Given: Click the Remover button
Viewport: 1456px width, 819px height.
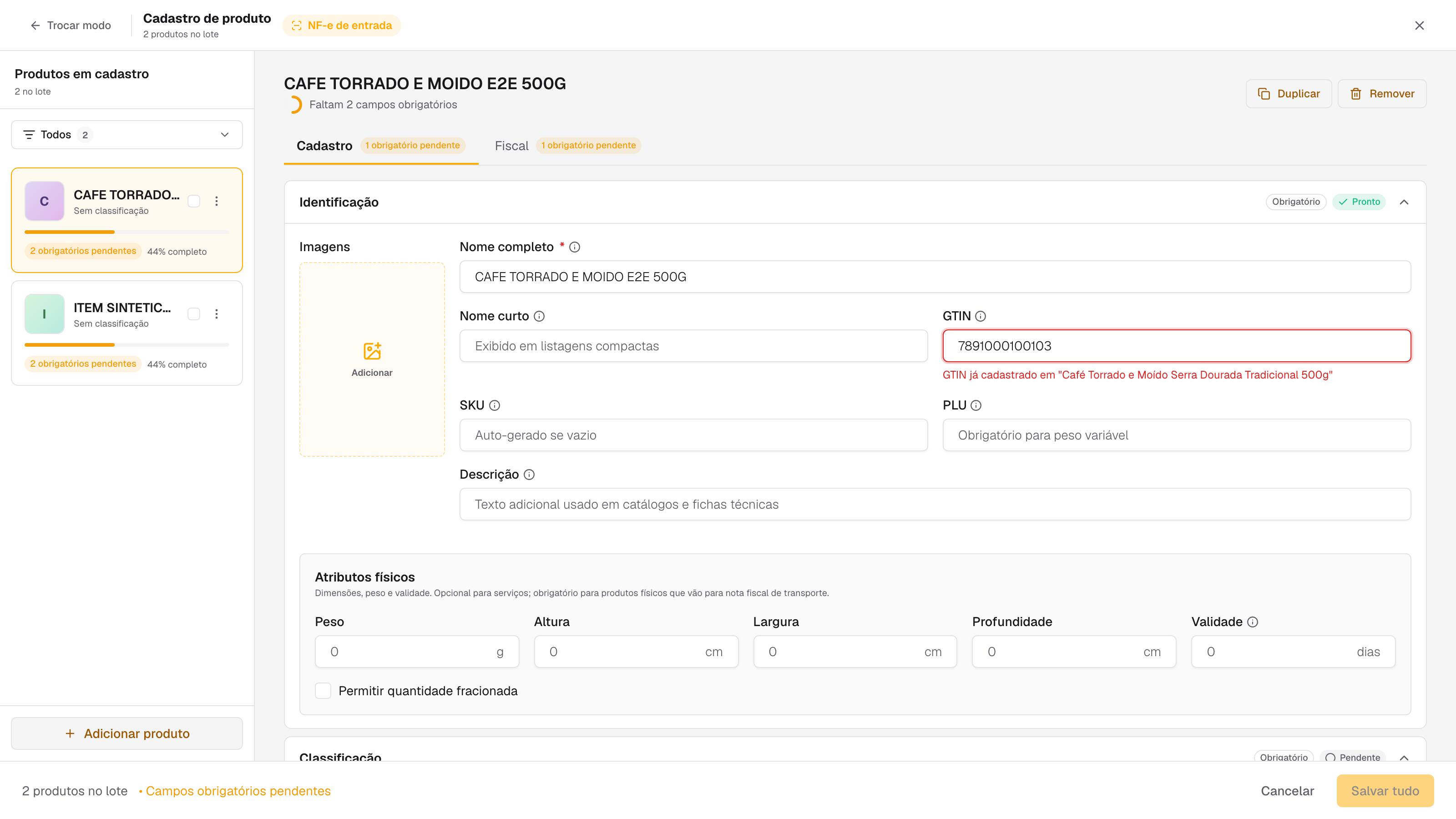Looking at the screenshot, I should point(1381,94).
